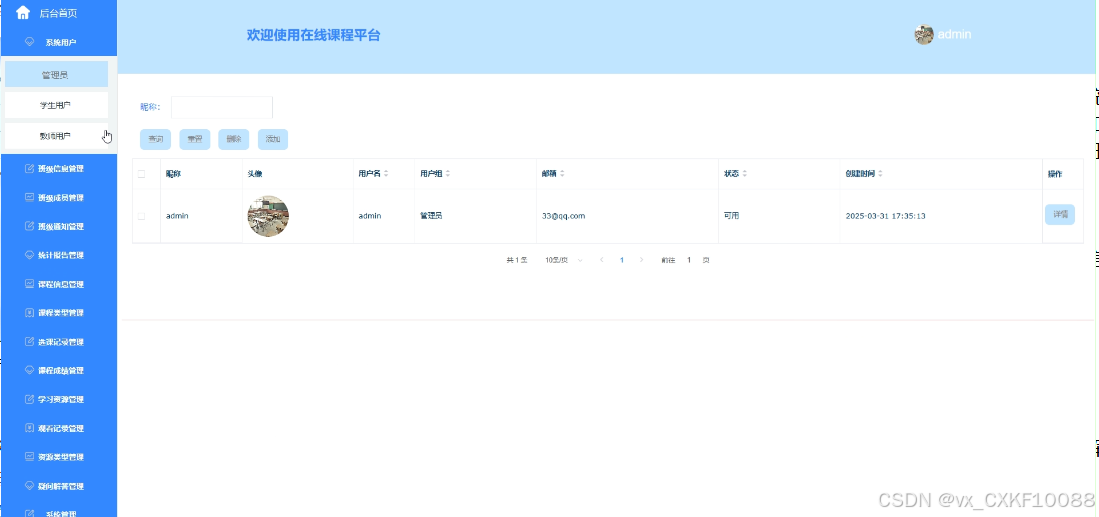Click the 添加 add button
Screen dimensions: 1099x517
tap(273, 139)
